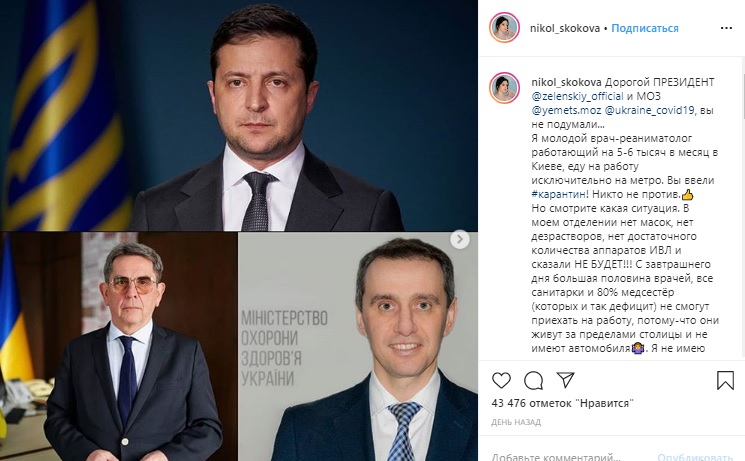Save post using bookmark icon
This screenshot has height=461, width=745.
pyautogui.click(x=725, y=380)
